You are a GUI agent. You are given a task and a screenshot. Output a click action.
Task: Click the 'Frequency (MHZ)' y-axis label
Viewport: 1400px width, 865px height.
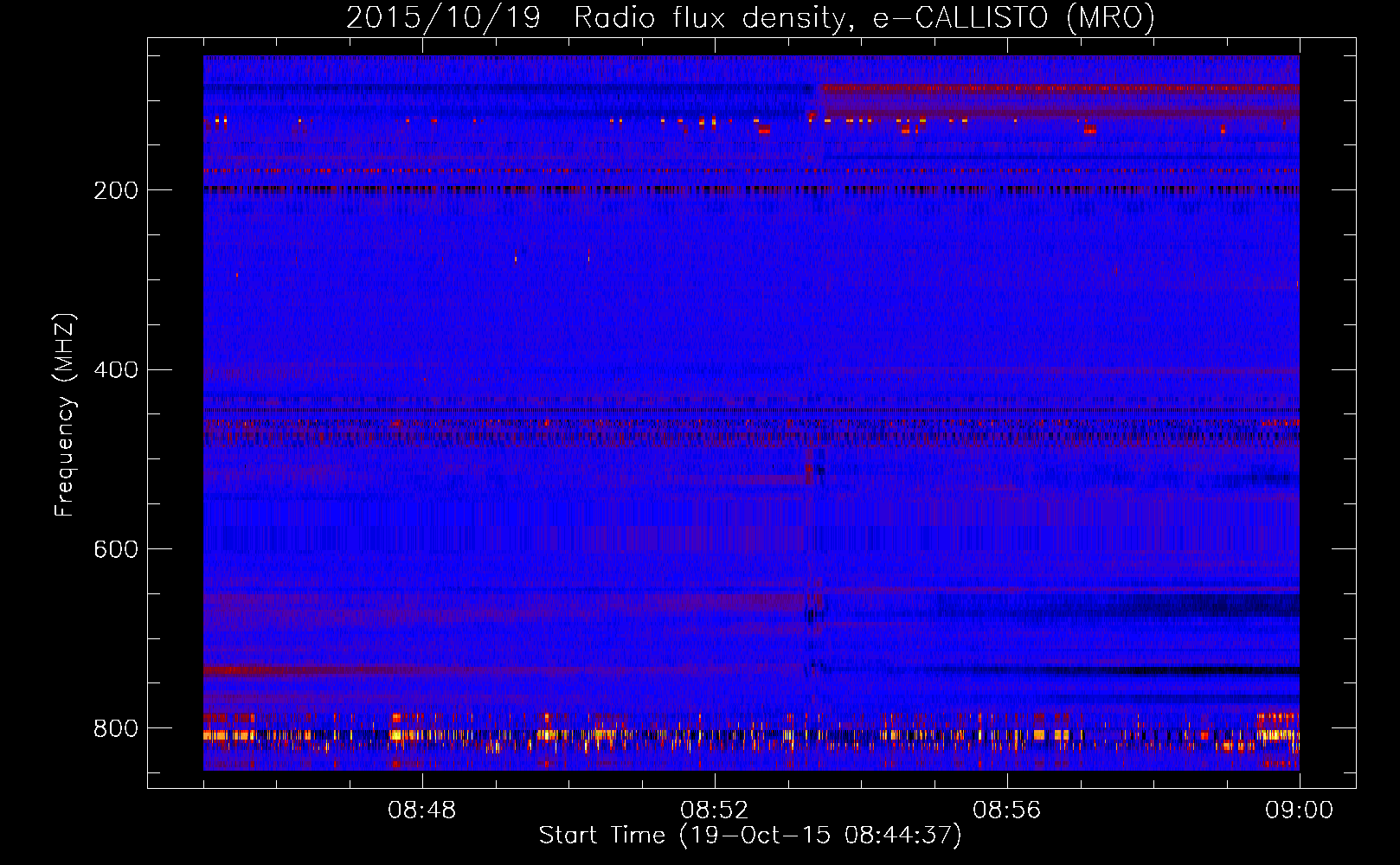pyautogui.click(x=65, y=414)
